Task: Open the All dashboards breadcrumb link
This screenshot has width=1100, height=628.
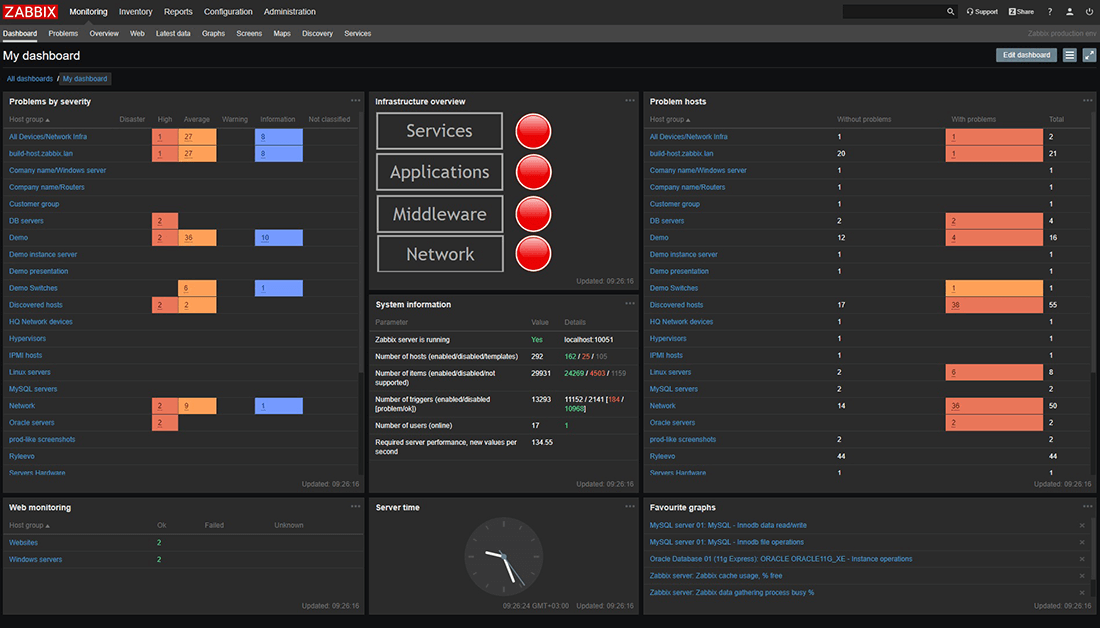Action: pos(29,78)
